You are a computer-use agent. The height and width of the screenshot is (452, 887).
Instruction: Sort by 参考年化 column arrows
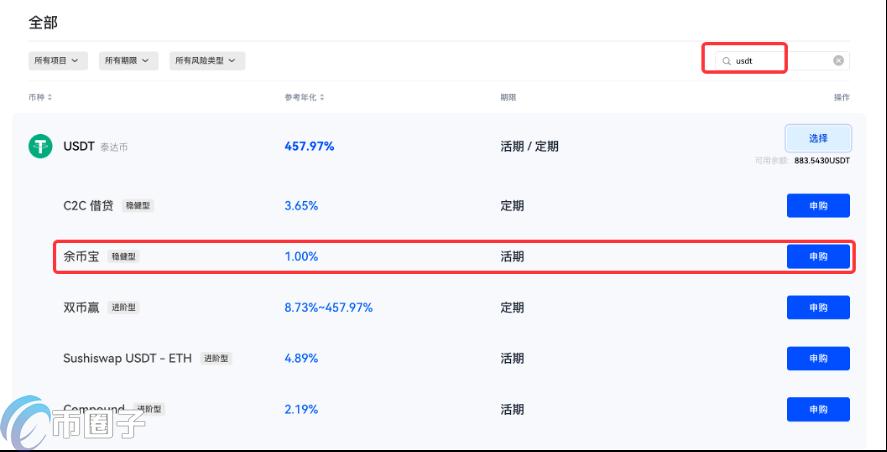click(322, 97)
